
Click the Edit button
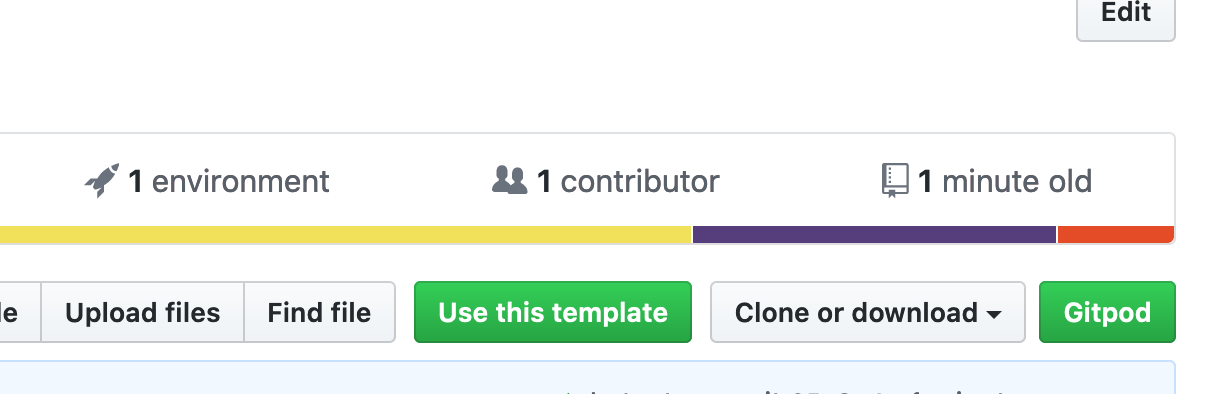click(1126, 14)
